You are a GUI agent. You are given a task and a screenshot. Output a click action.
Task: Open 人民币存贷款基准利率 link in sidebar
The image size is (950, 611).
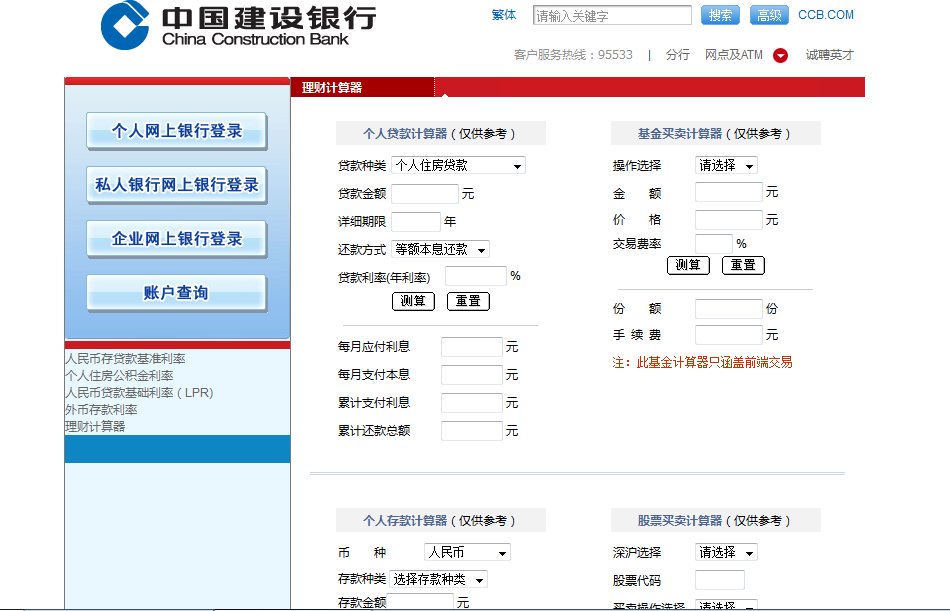click(x=125, y=358)
